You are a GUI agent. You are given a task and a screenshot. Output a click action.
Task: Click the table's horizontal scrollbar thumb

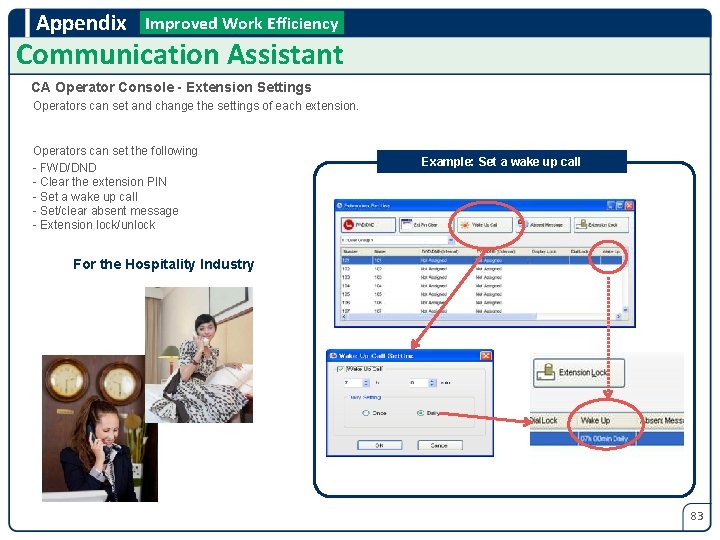pos(442,316)
